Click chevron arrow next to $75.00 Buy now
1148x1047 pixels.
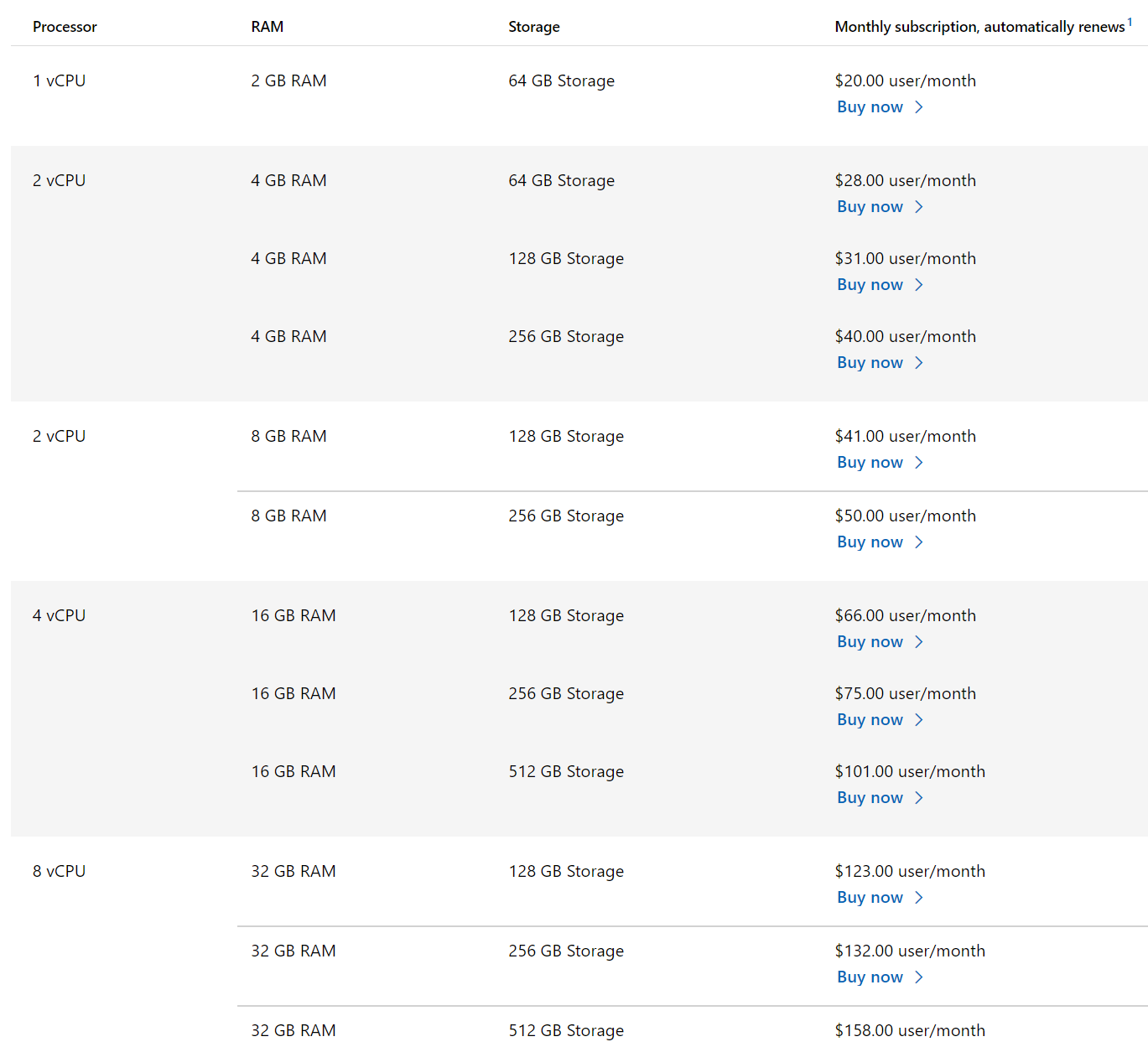click(919, 720)
